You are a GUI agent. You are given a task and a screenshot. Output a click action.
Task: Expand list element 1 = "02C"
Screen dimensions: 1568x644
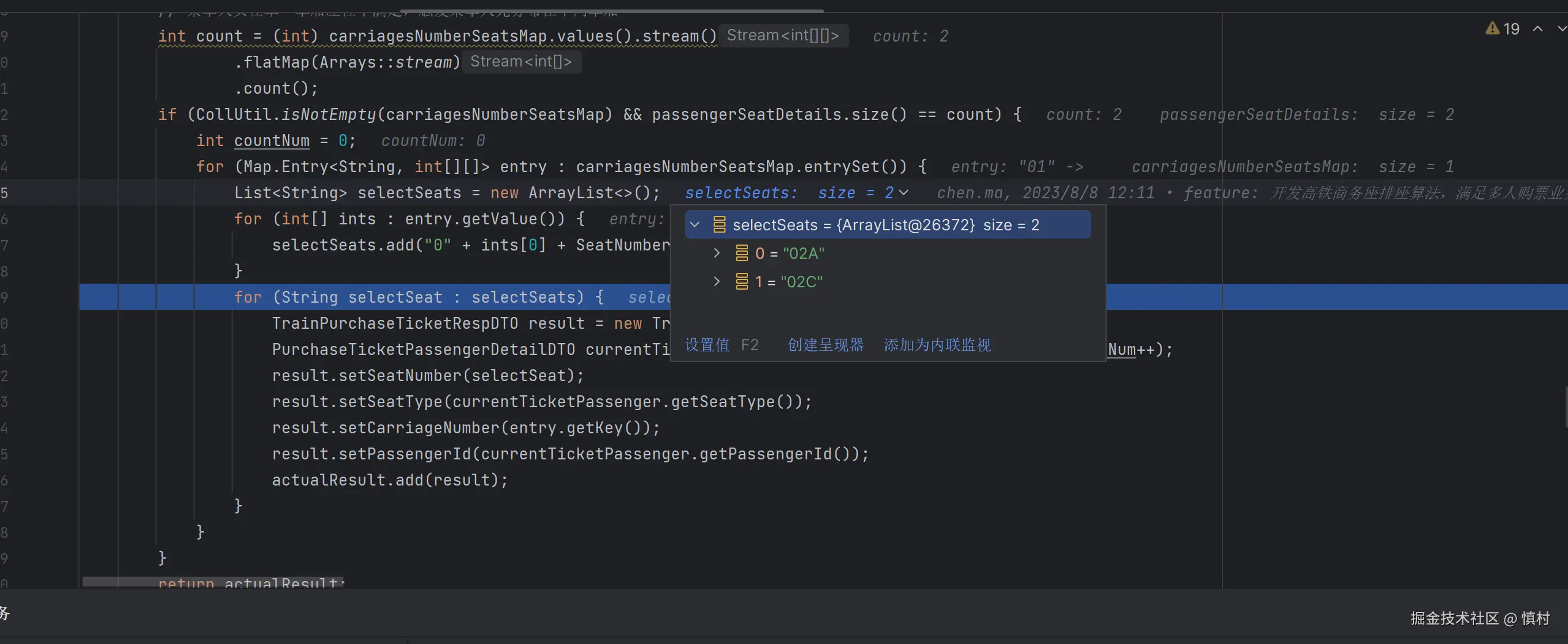[717, 282]
